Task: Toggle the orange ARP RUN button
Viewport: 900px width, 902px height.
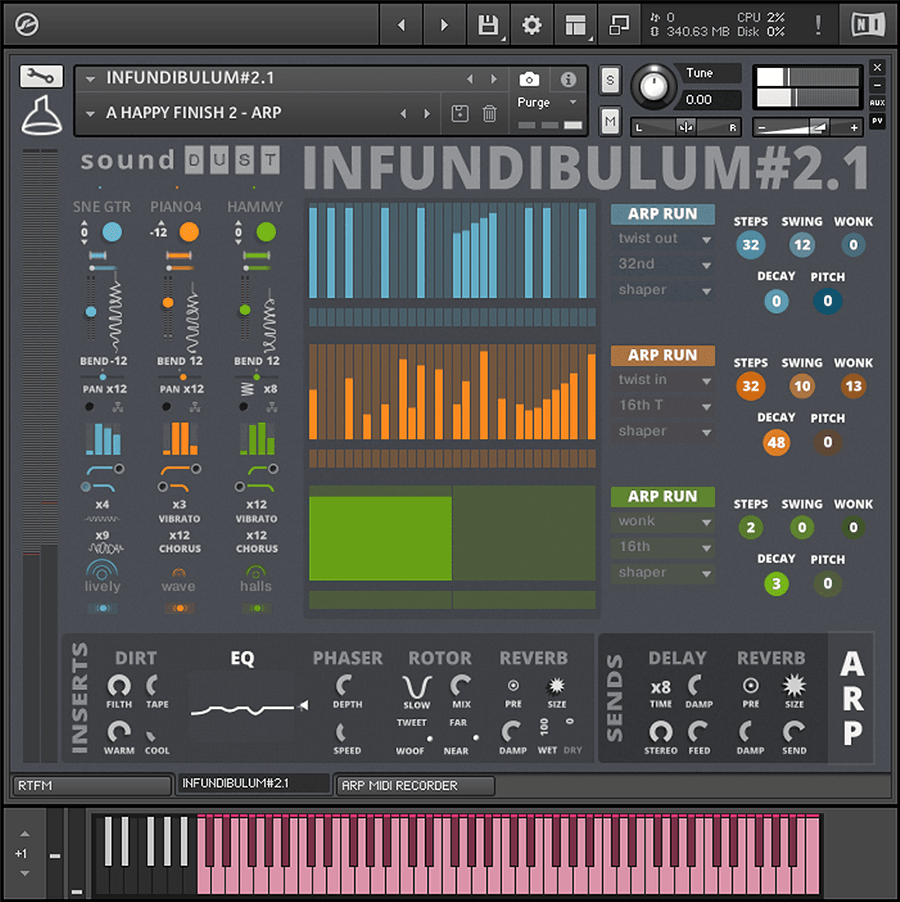Action: click(662, 356)
